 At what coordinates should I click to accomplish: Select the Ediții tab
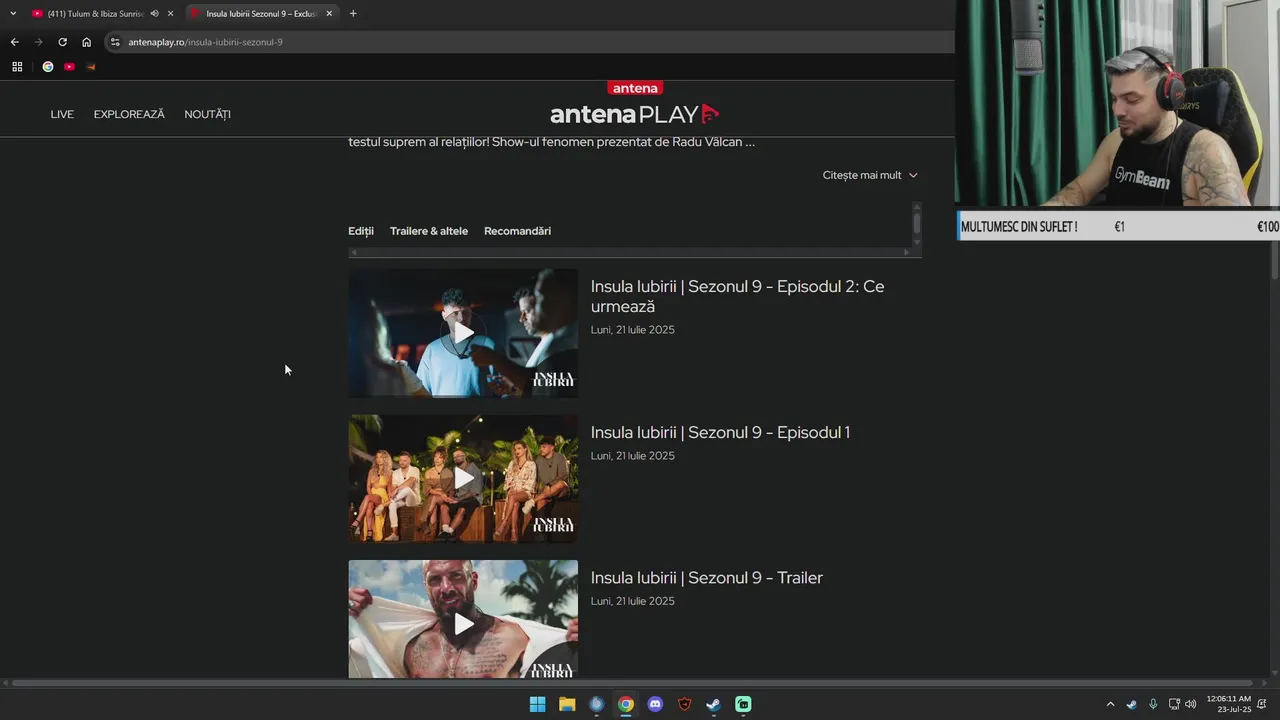click(x=361, y=231)
